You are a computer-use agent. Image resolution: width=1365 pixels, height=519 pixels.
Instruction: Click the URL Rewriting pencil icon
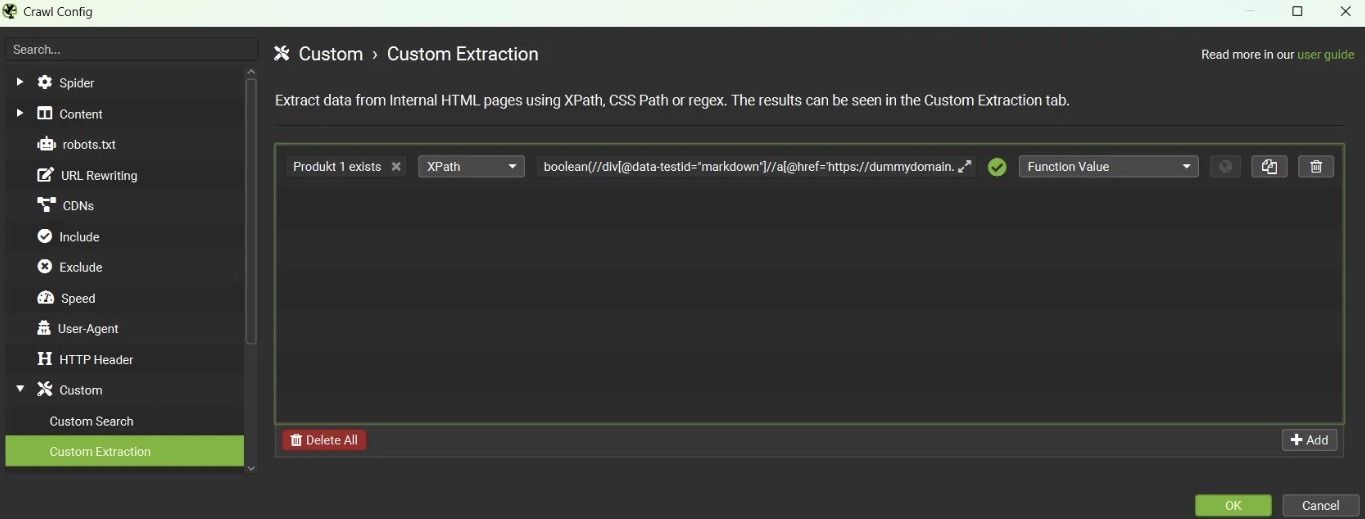[45, 175]
